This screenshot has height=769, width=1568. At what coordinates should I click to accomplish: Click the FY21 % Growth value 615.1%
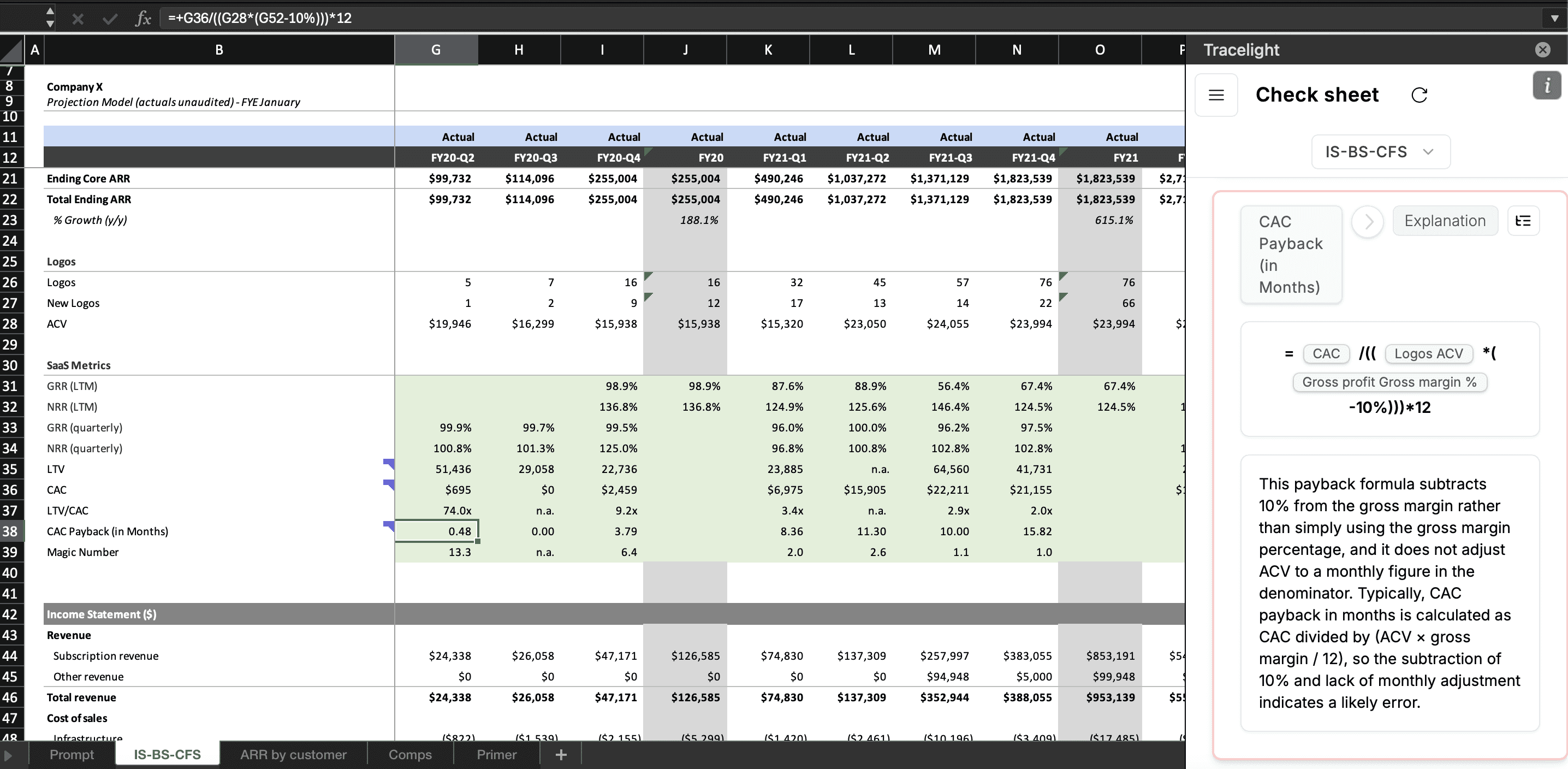[x=1100, y=221]
